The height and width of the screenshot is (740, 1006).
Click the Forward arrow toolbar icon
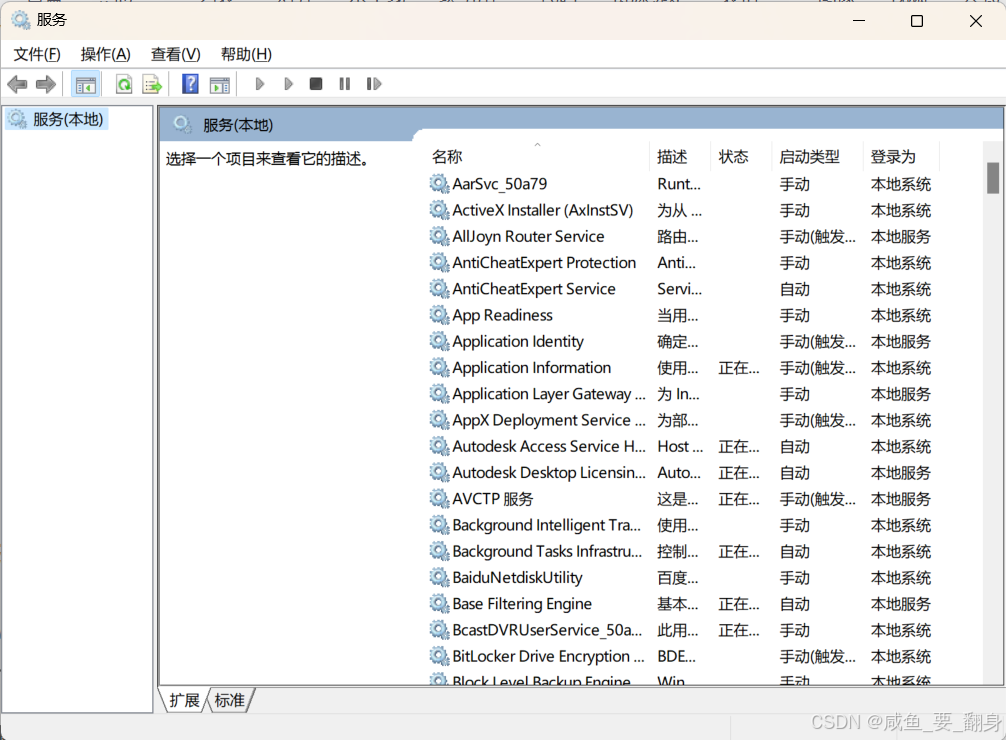pos(46,84)
